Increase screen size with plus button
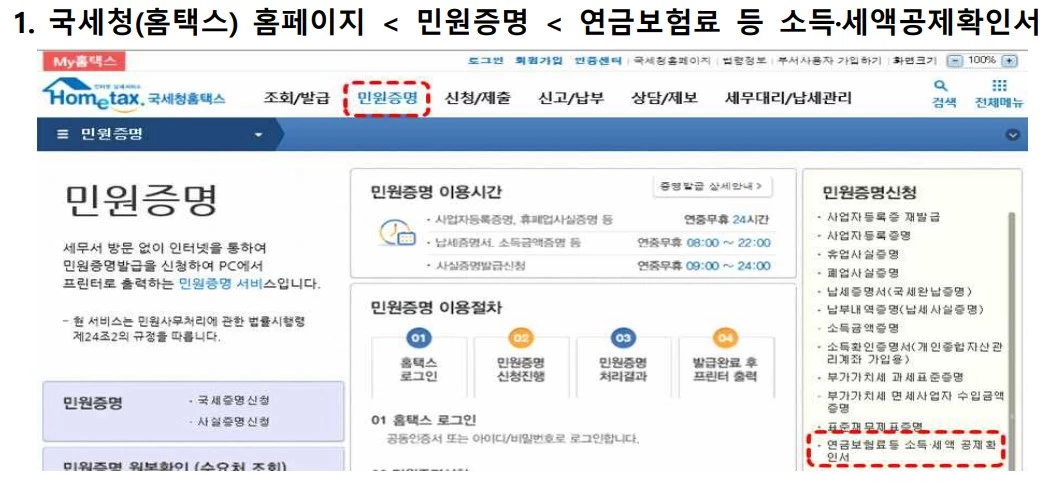Viewport: 1059px width, 501px height. [x=1011, y=61]
